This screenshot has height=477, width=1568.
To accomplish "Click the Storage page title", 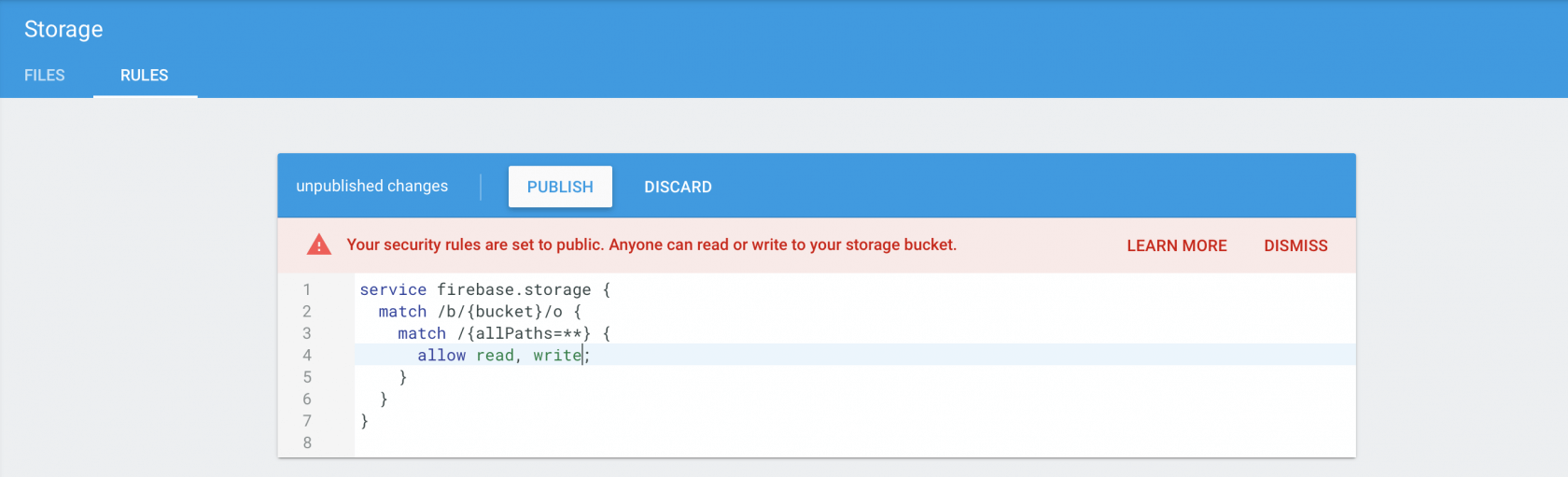I will click(x=63, y=30).
